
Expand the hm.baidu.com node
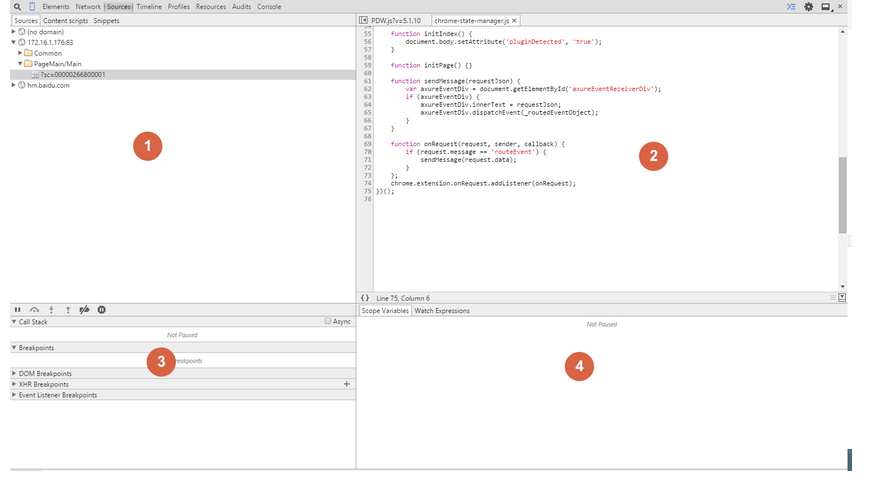(13, 85)
